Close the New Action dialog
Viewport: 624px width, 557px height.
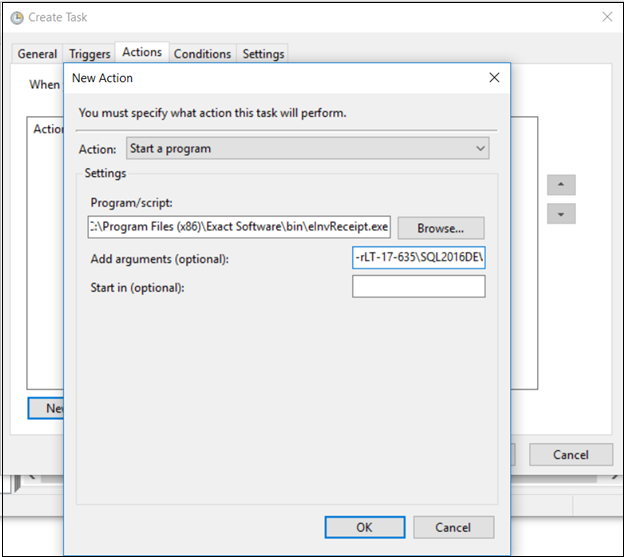pos(494,78)
